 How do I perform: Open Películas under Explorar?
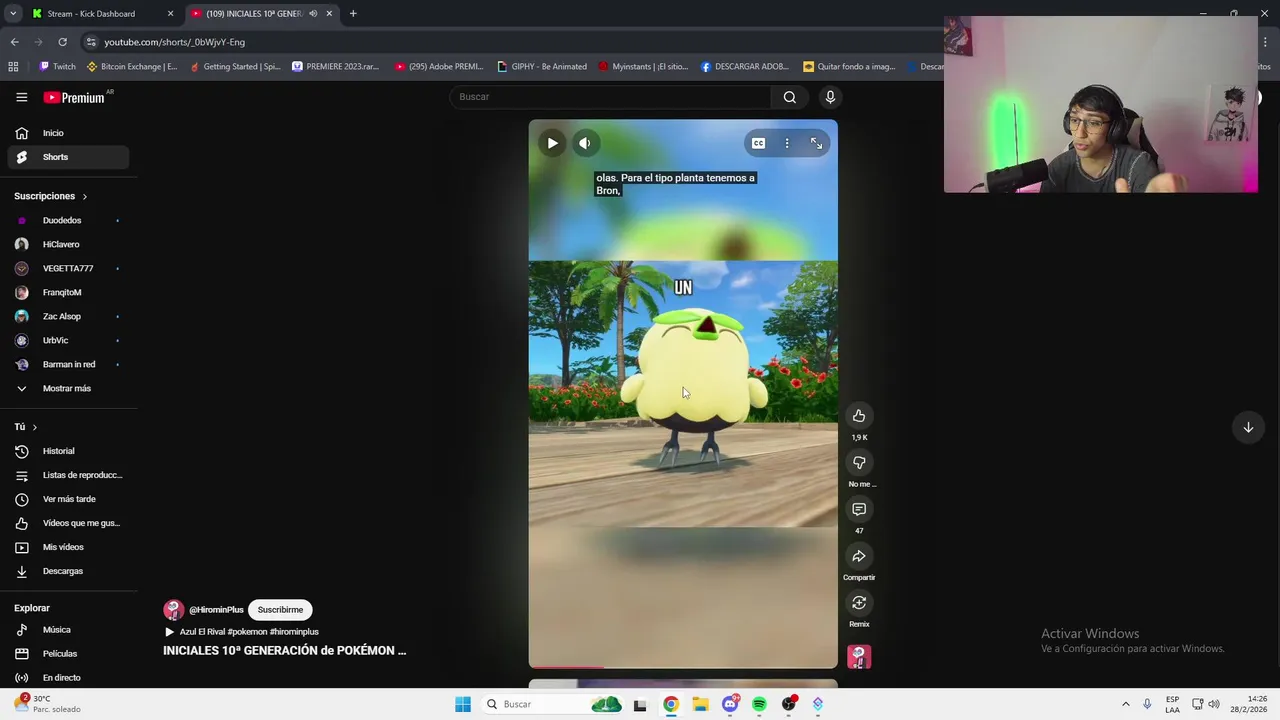[68, 654]
